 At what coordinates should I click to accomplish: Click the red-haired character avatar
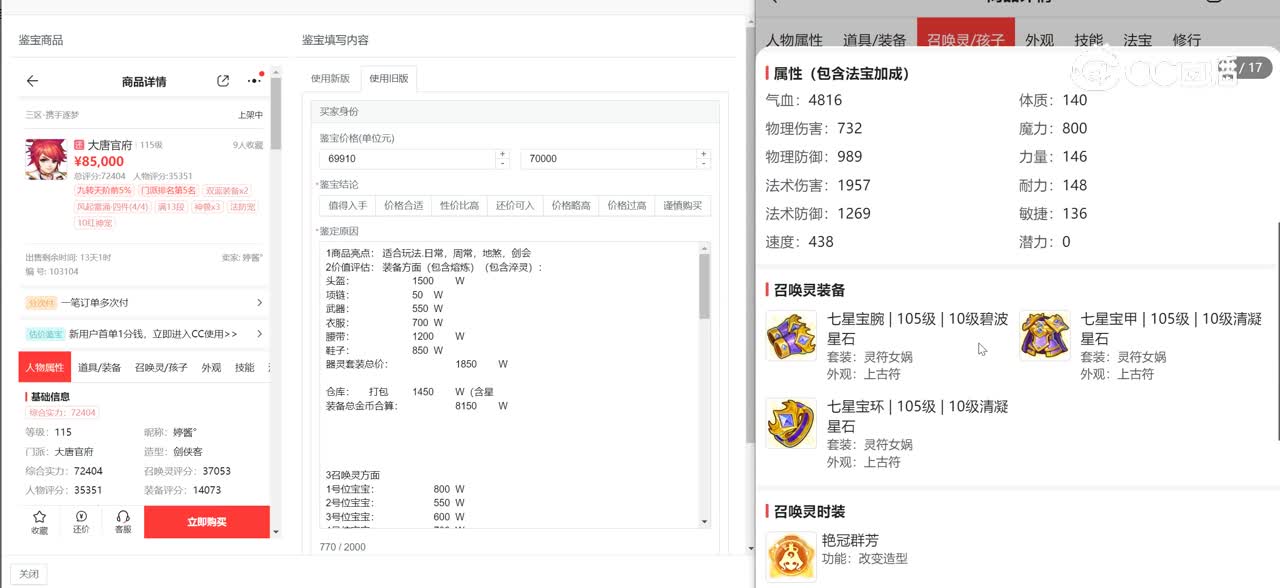tap(46, 159)
